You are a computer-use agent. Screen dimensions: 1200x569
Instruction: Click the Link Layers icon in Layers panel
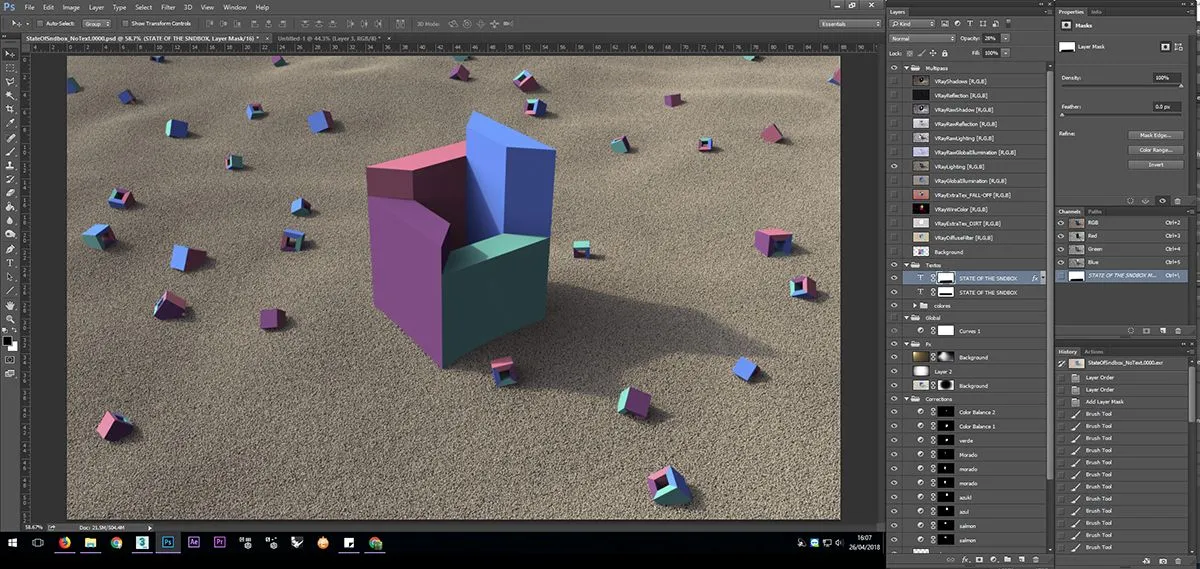(x=951, y=559)
